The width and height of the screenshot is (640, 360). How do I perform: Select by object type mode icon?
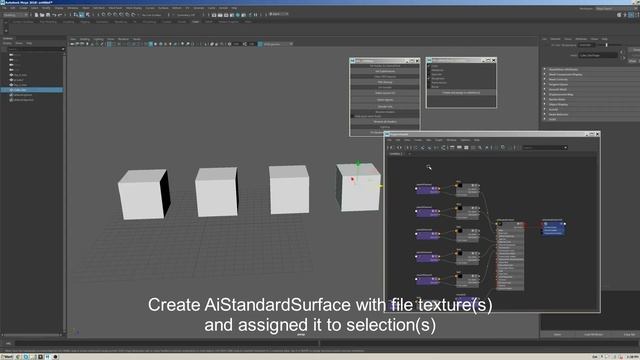pos(82,15)
